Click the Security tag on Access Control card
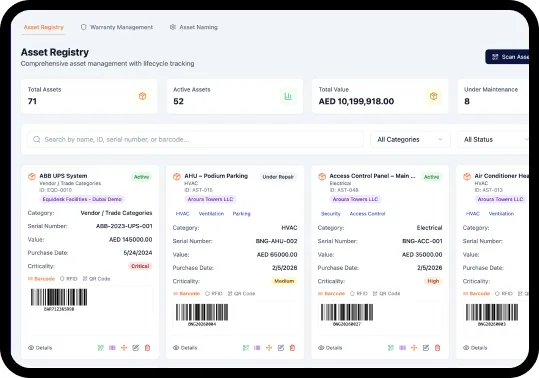The image size is (539, 378). (330, 214)
